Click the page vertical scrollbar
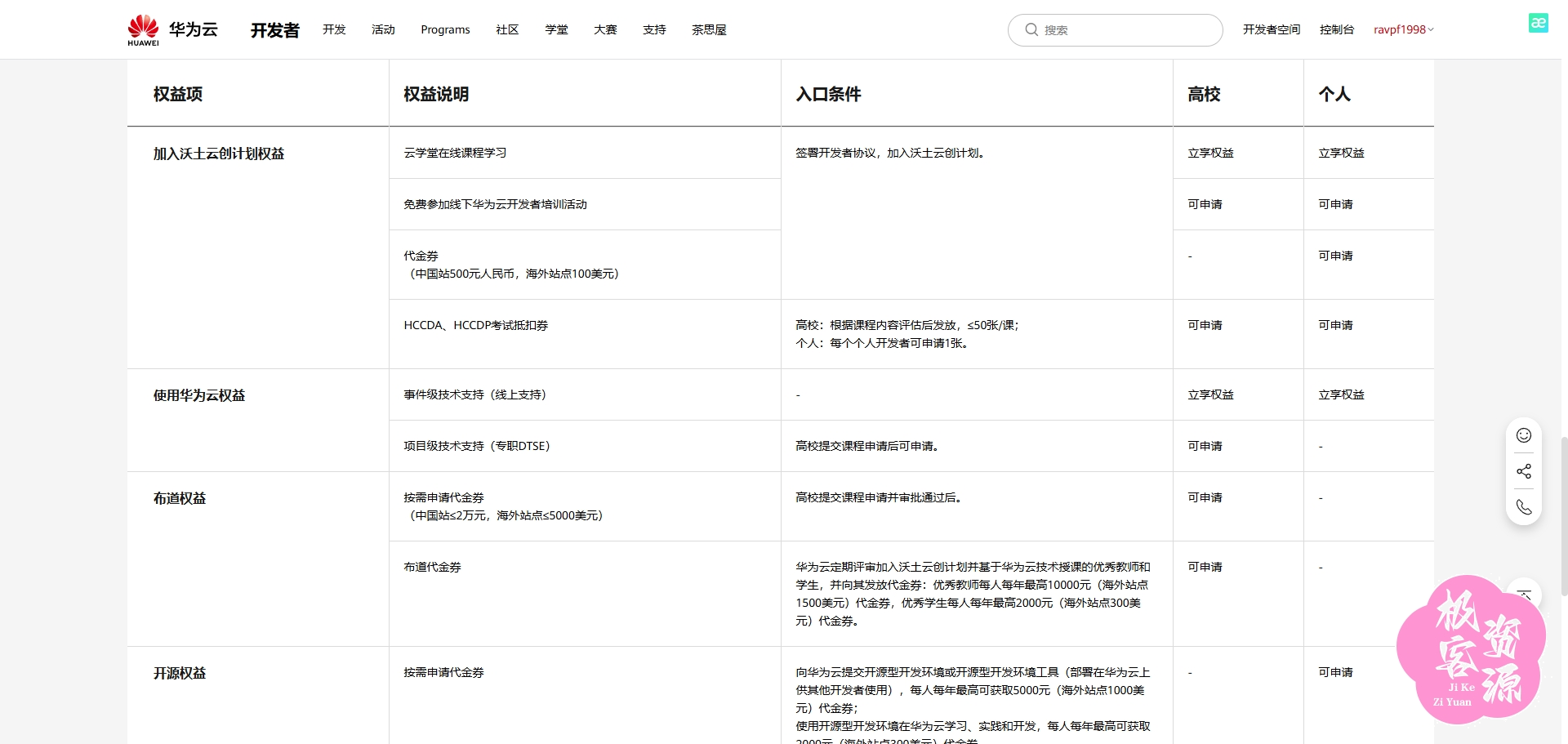This screenshot has height=744, width=1568. tap(1564, 515)
